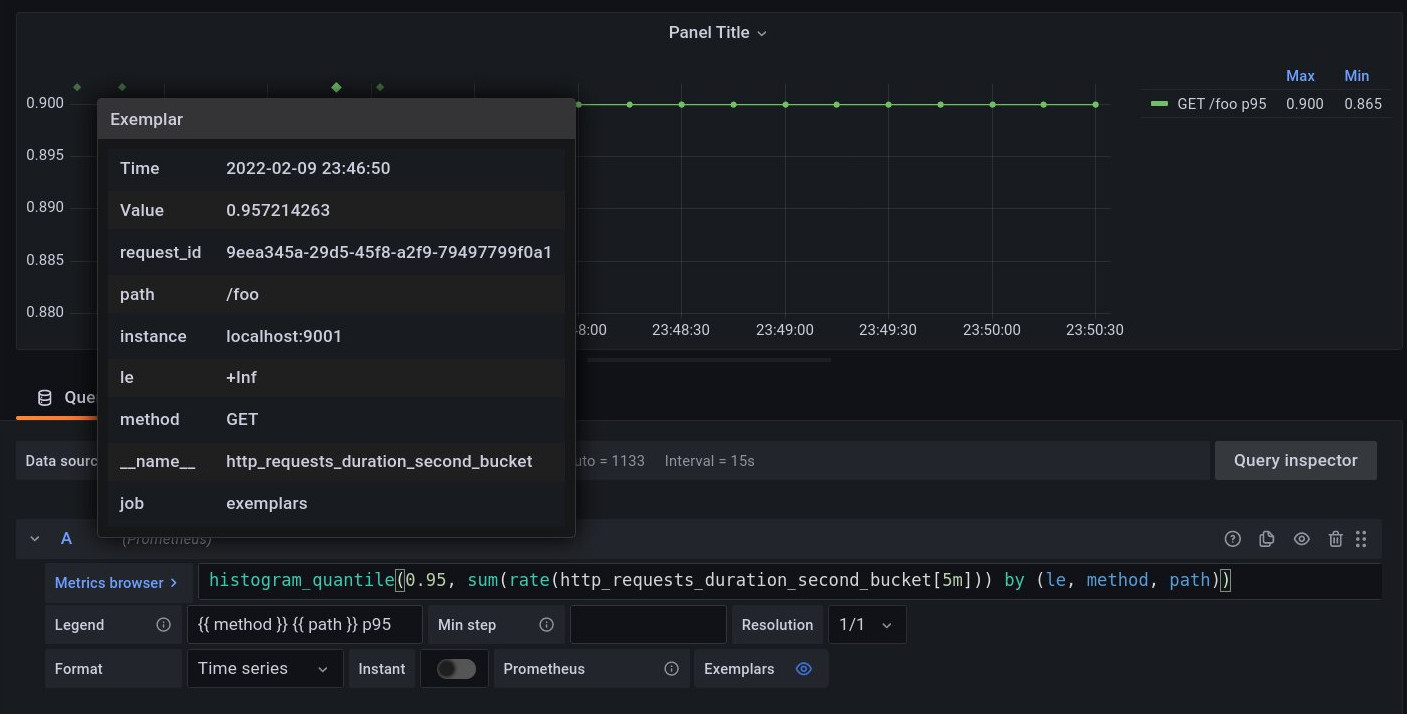Image resolution: width=1407 pixels, height=714 pixels.
Task: Click the info icon beside Min step
Action: point(546,625)
